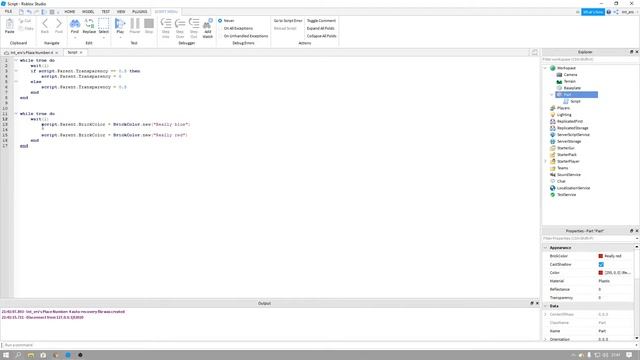Click the Forward navigation arrow
The image size is (640, 360).
coord(59,24)
